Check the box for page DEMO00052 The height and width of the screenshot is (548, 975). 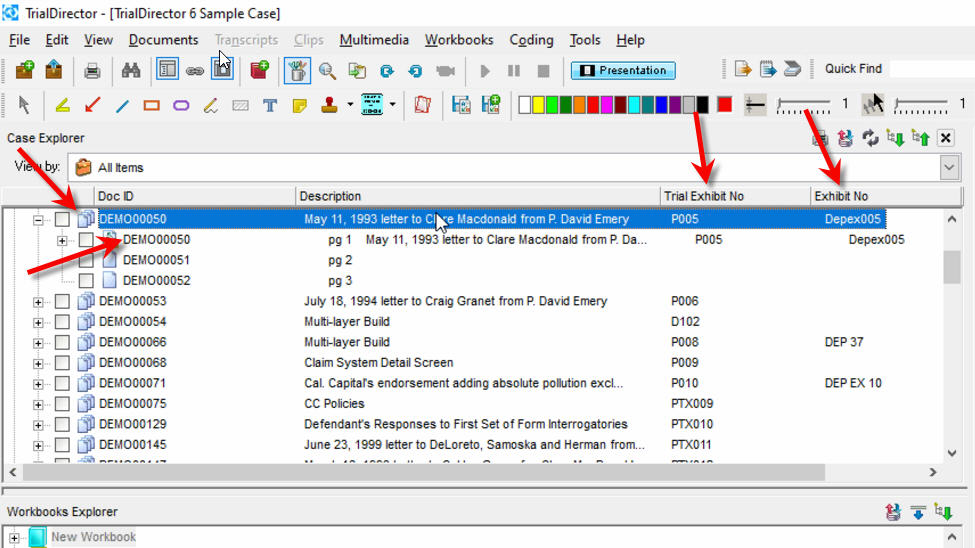[86, 281]
